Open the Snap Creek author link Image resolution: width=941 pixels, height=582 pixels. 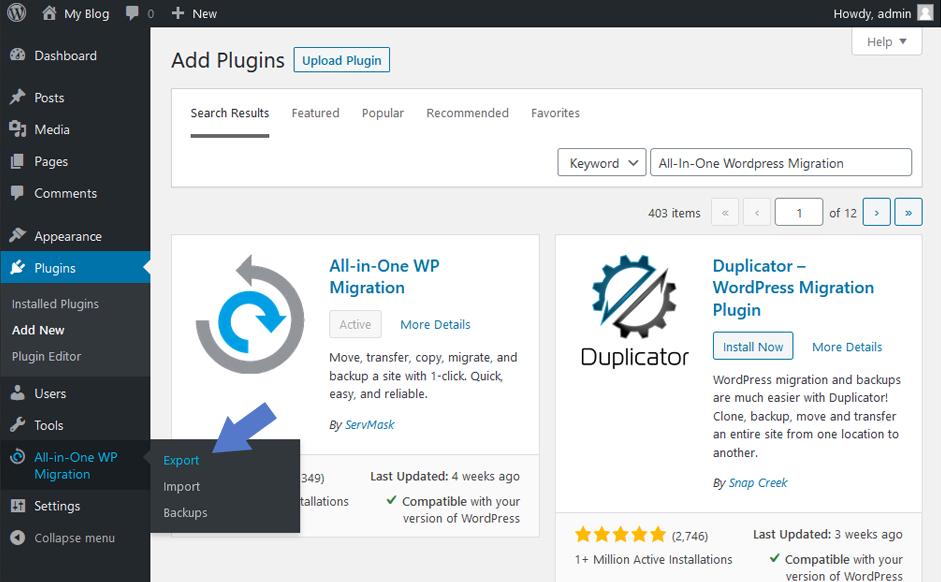[x=757, y=482]
